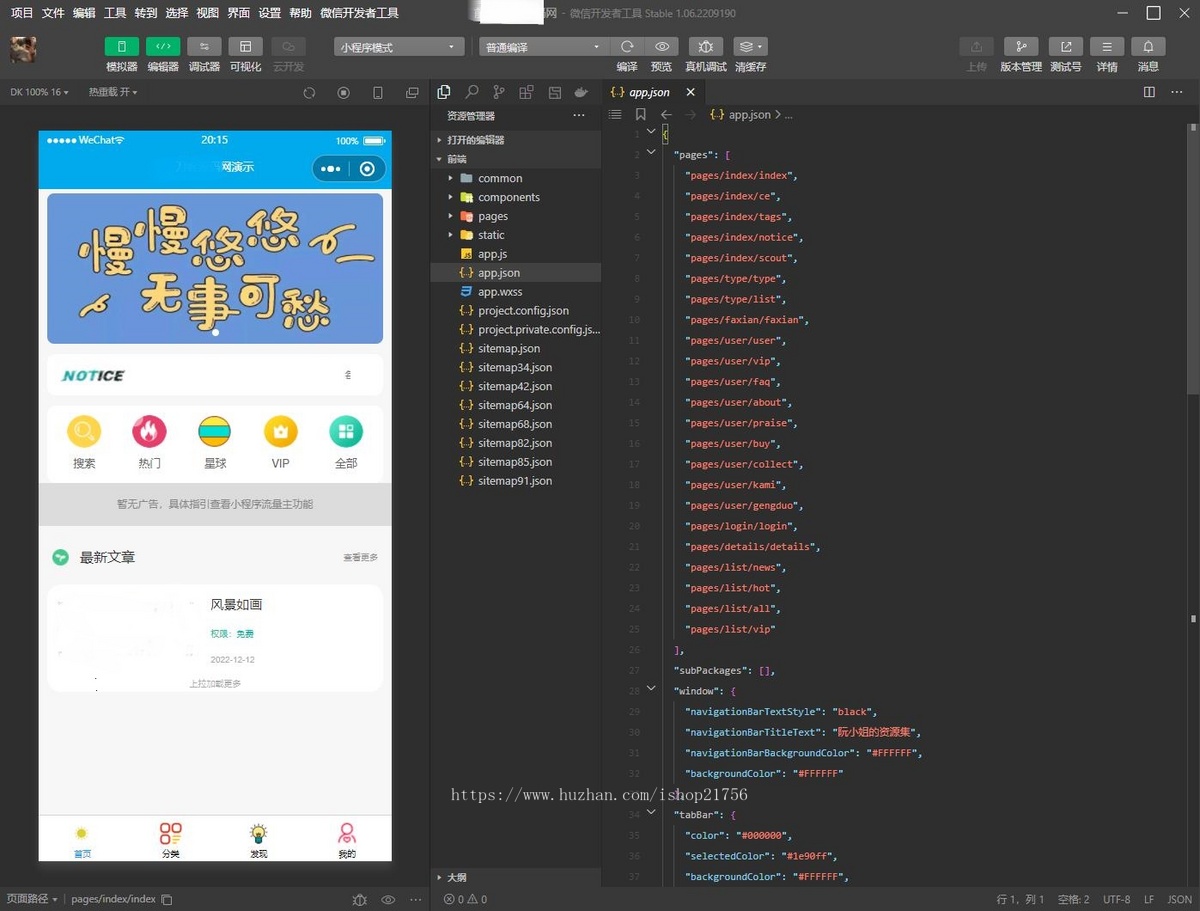
Task: Open the 详情 details panel
Action: pos(1107,47)
